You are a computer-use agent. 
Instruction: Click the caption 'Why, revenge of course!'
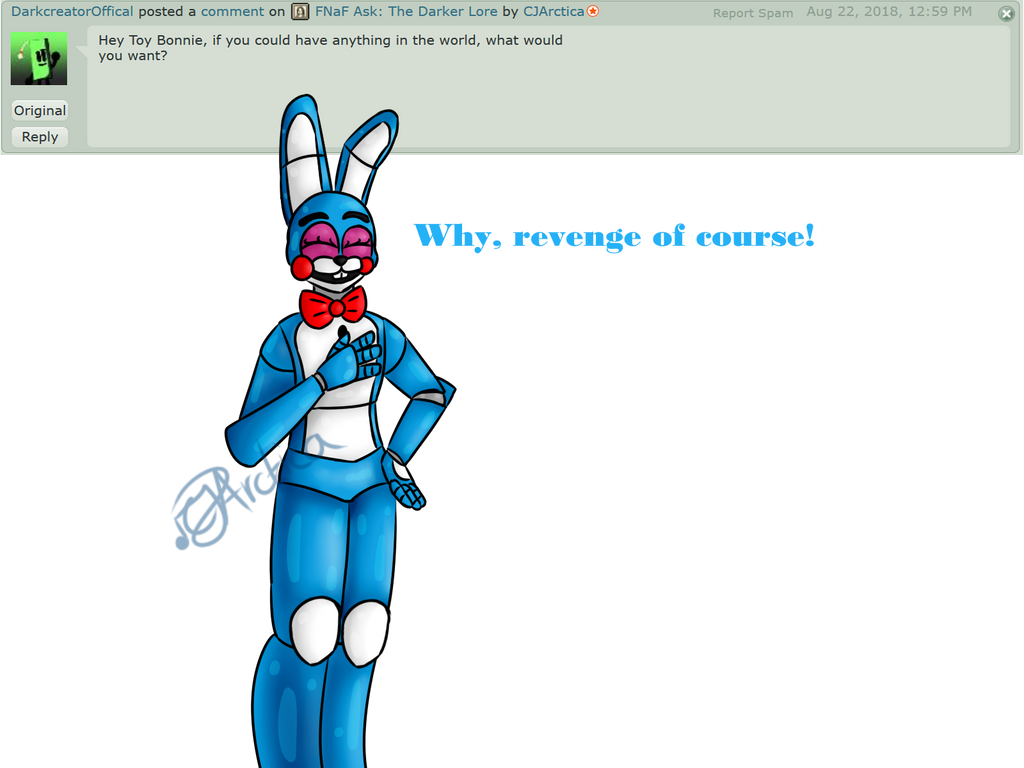[x=615, y=236]
